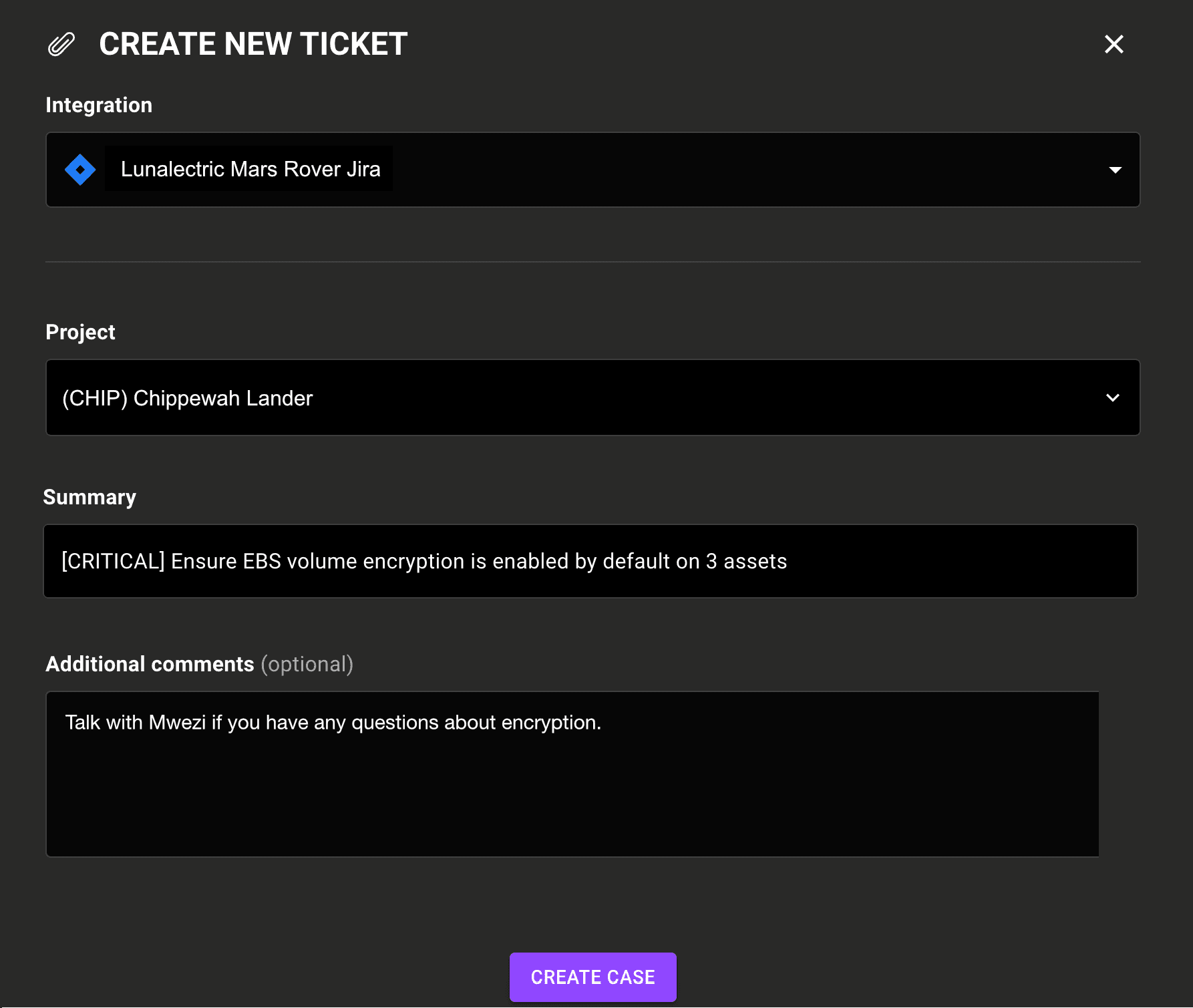Image resolution: width=1193 pixels, height=1008 pixels.
Task: Click the 'Lunalectric Mars Rover Jira' label text
Action: coord(250,169)
